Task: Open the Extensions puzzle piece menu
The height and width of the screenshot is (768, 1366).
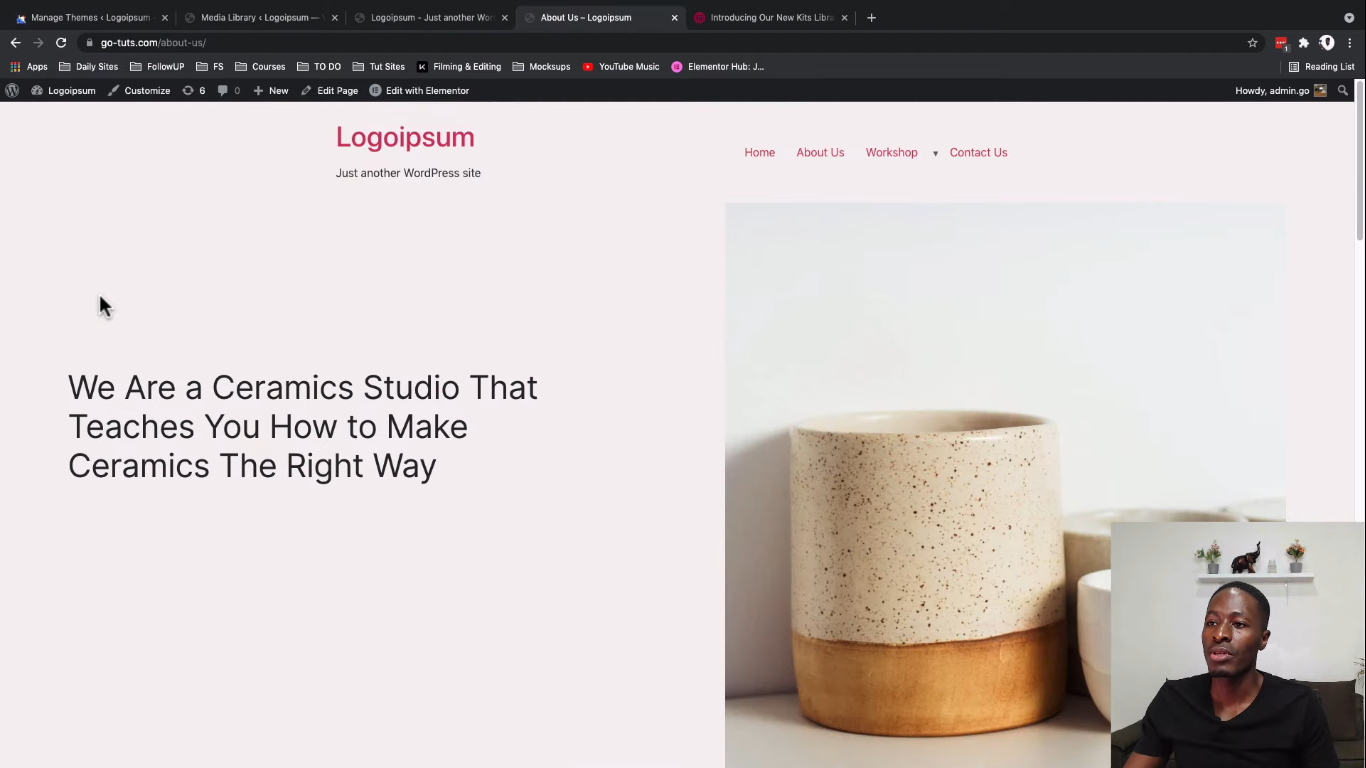Action: (1304, 43)
